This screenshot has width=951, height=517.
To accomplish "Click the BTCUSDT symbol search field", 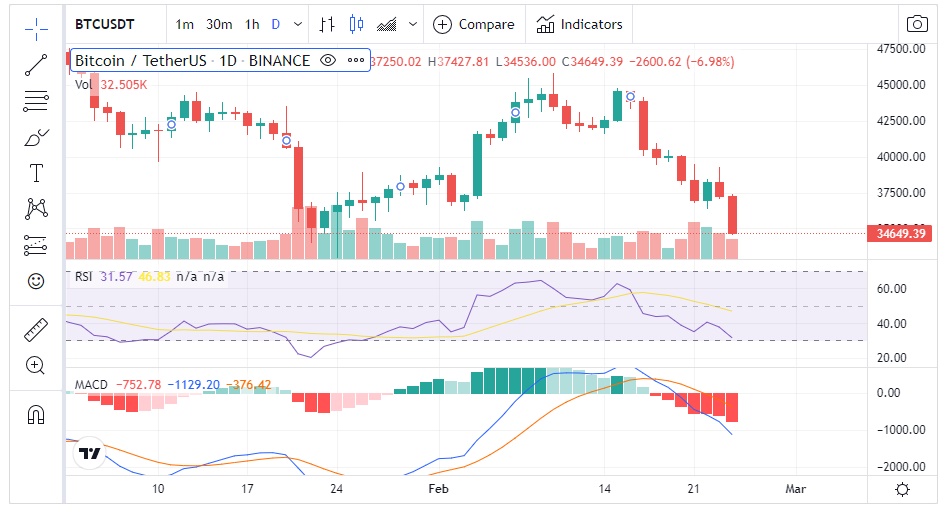I will click(105, 24).
